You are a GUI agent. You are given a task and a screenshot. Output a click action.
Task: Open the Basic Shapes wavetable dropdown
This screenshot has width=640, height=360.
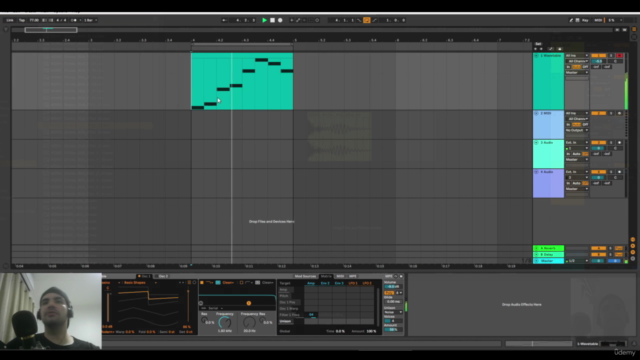click(x=140, y=282)
